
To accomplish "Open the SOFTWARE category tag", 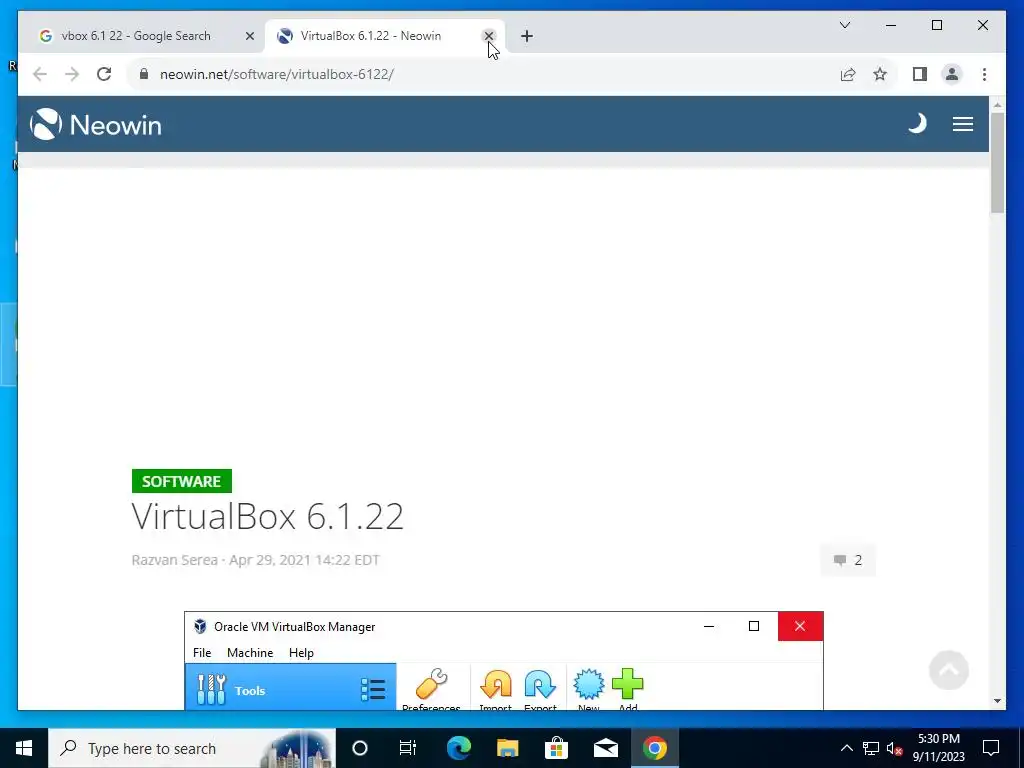I will [182, 481].
